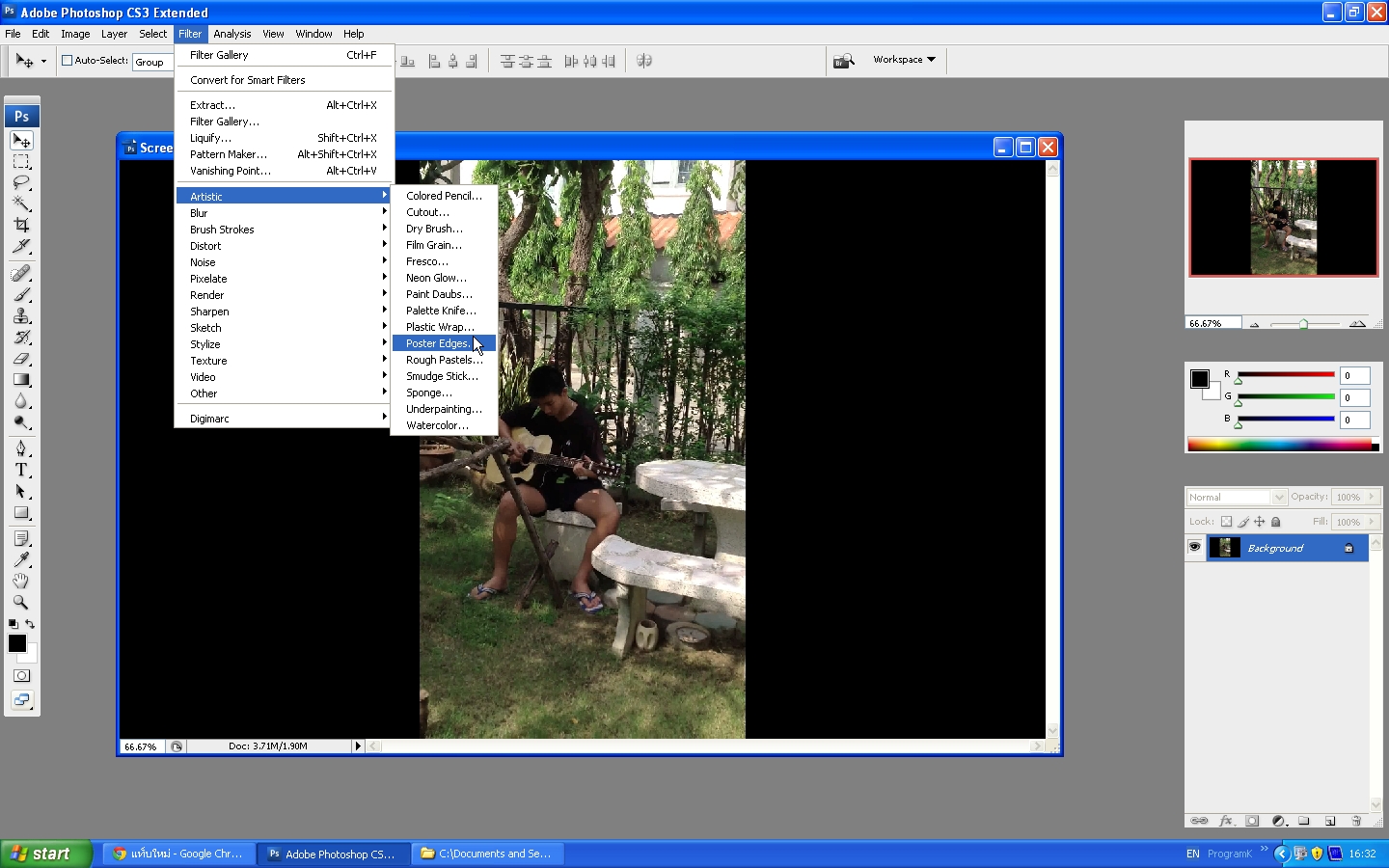Select the Healing Brush tool
The height and width of the screenshot is (868, 1389).
(x=21, y=274)
